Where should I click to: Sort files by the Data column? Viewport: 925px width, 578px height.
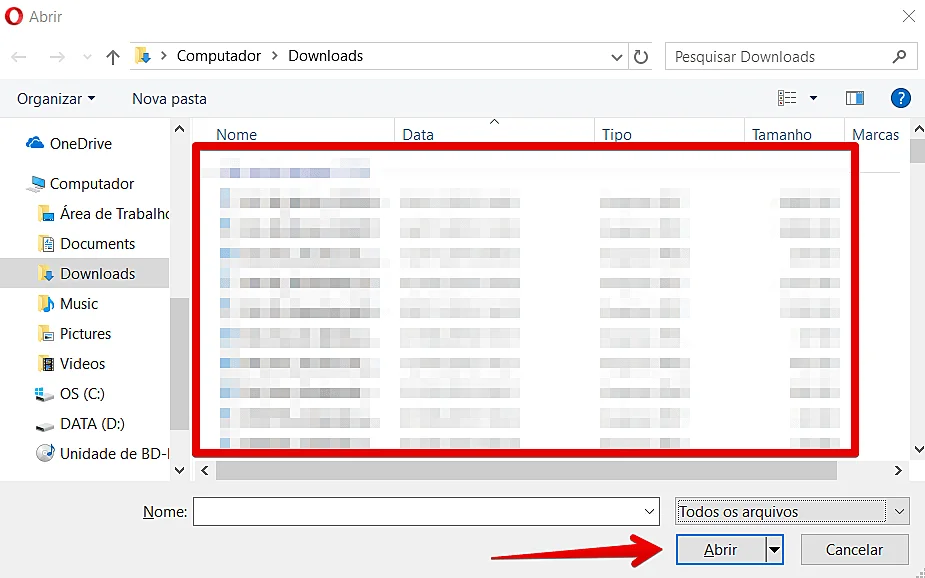(x=418, y=134)
